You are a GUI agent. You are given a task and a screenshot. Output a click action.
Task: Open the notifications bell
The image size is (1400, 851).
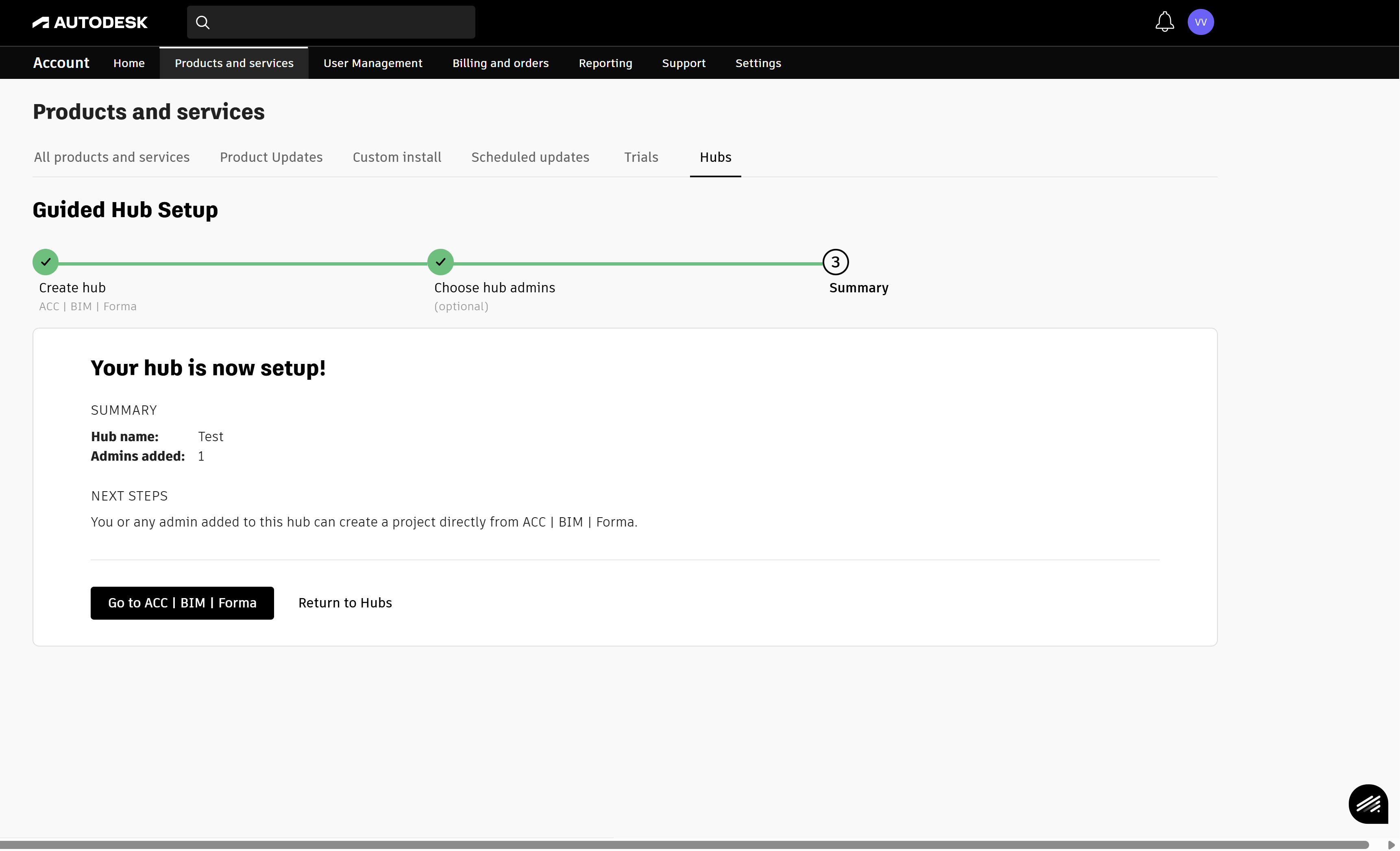click(x=1164, y=22)
